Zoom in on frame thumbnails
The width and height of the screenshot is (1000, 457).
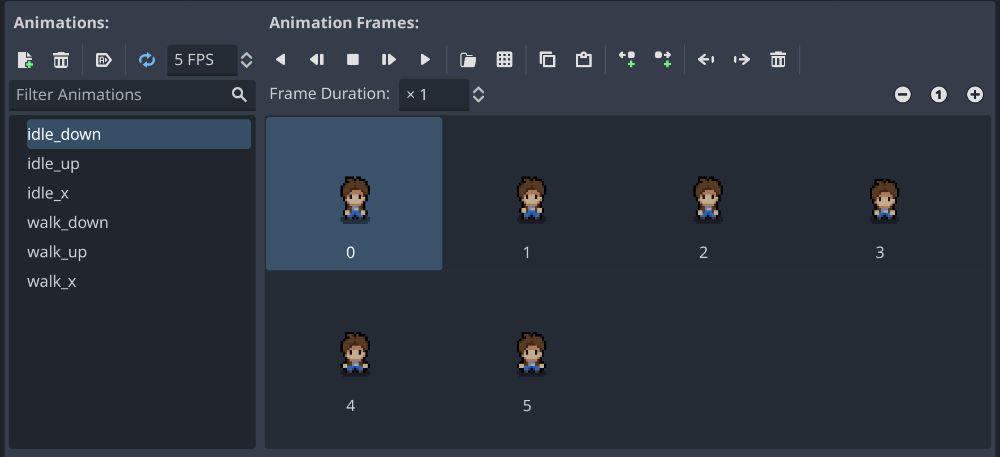pos(974,95)
